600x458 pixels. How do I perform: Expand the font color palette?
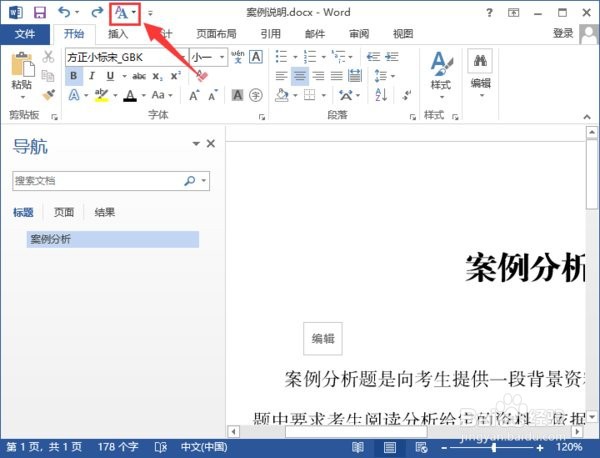click(x=144, y=95)
